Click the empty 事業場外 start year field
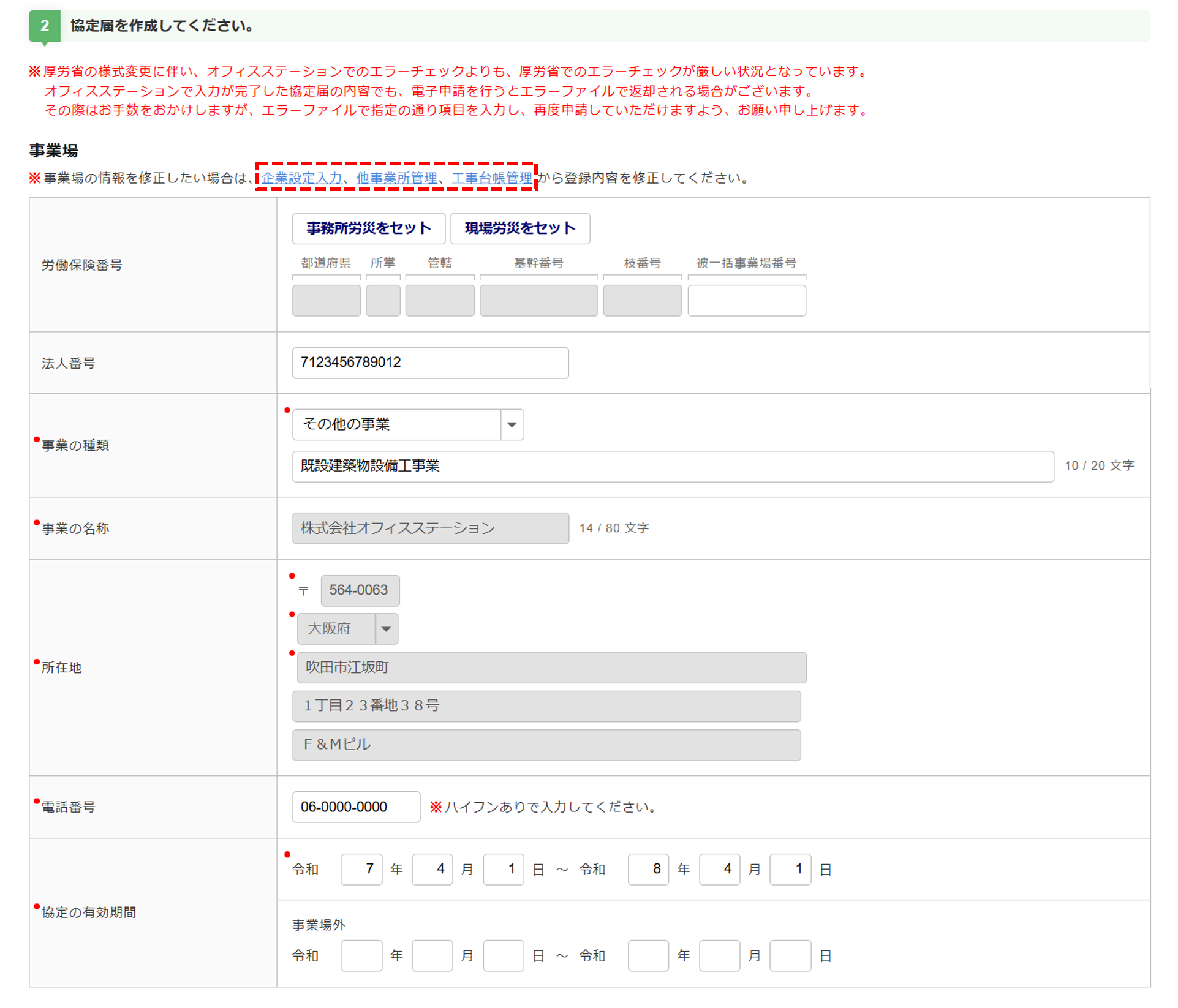 tap(361, 955)
